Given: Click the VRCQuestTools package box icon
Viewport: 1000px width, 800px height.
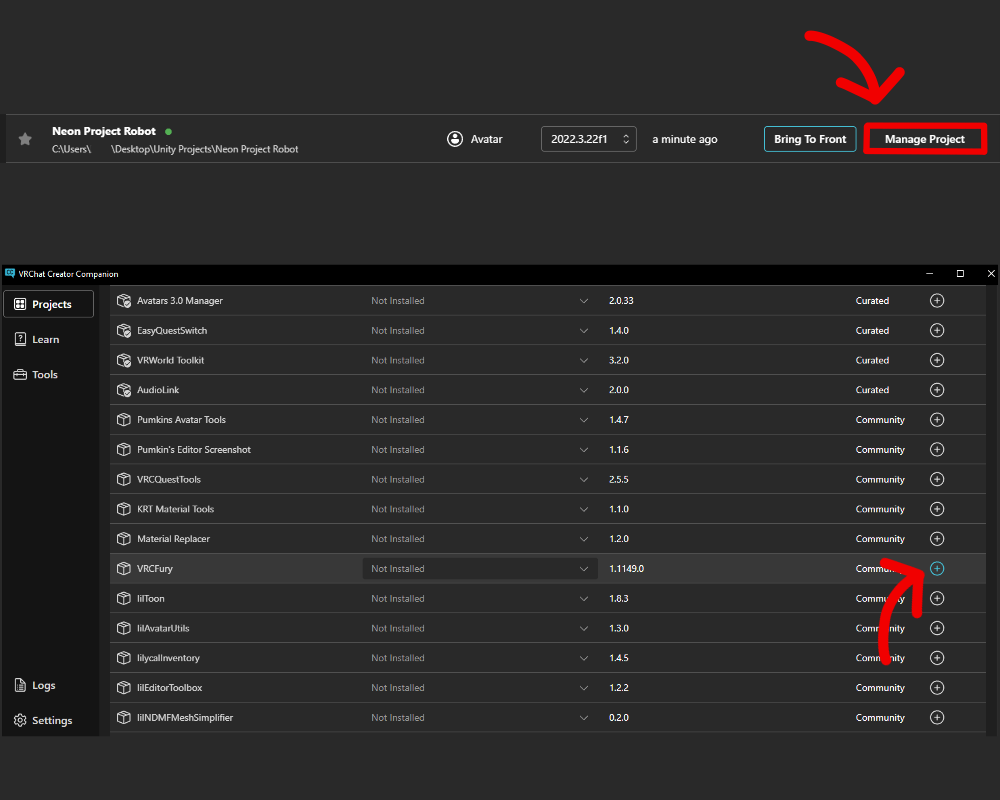Looking at the screenshot, I should 124,479.
